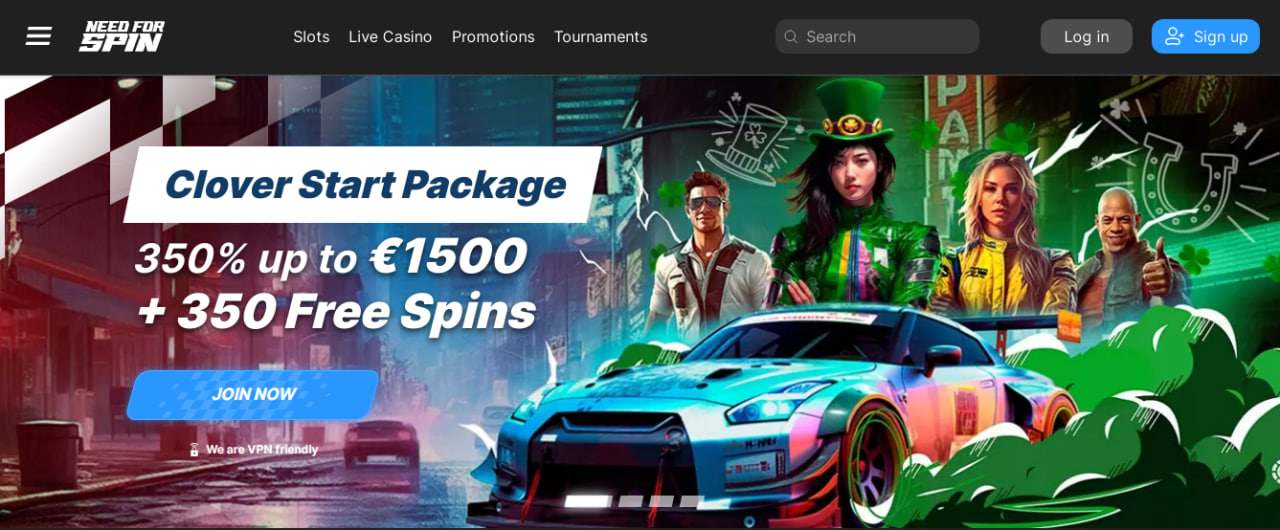
Task: Go to Live Casino
Action: point(390,37)
